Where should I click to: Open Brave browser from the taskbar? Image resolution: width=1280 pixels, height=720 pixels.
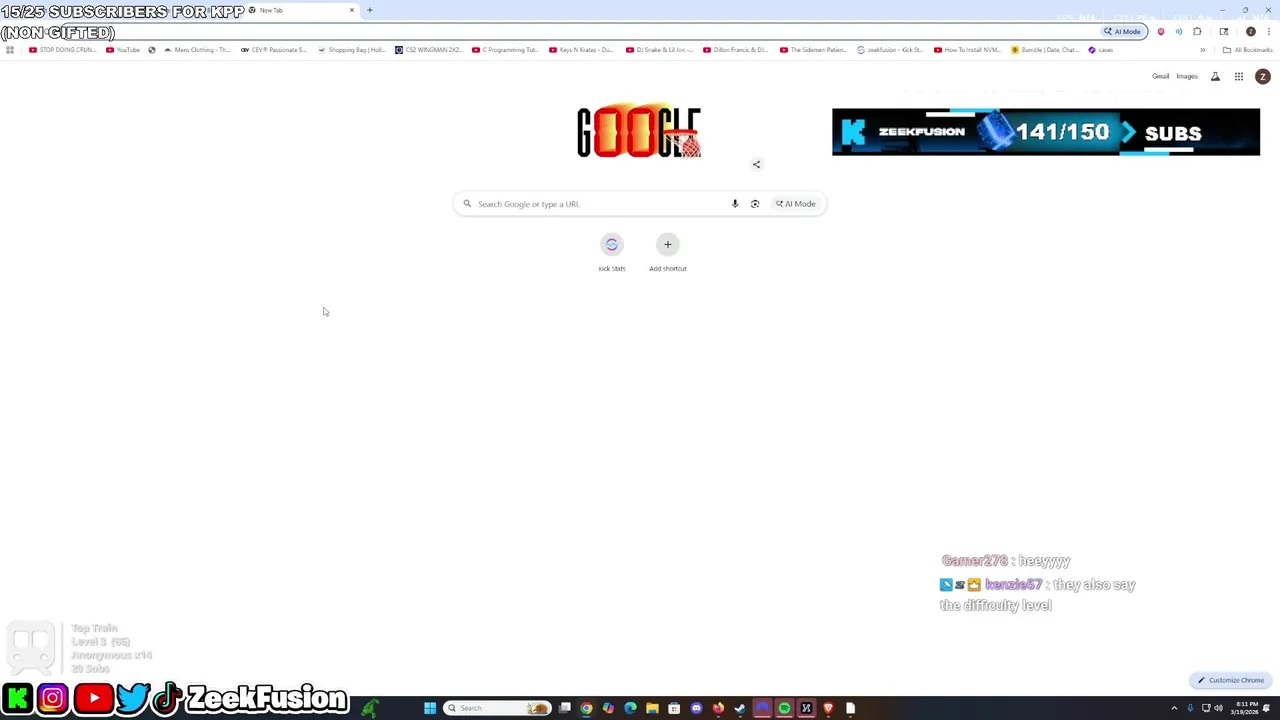828,708
